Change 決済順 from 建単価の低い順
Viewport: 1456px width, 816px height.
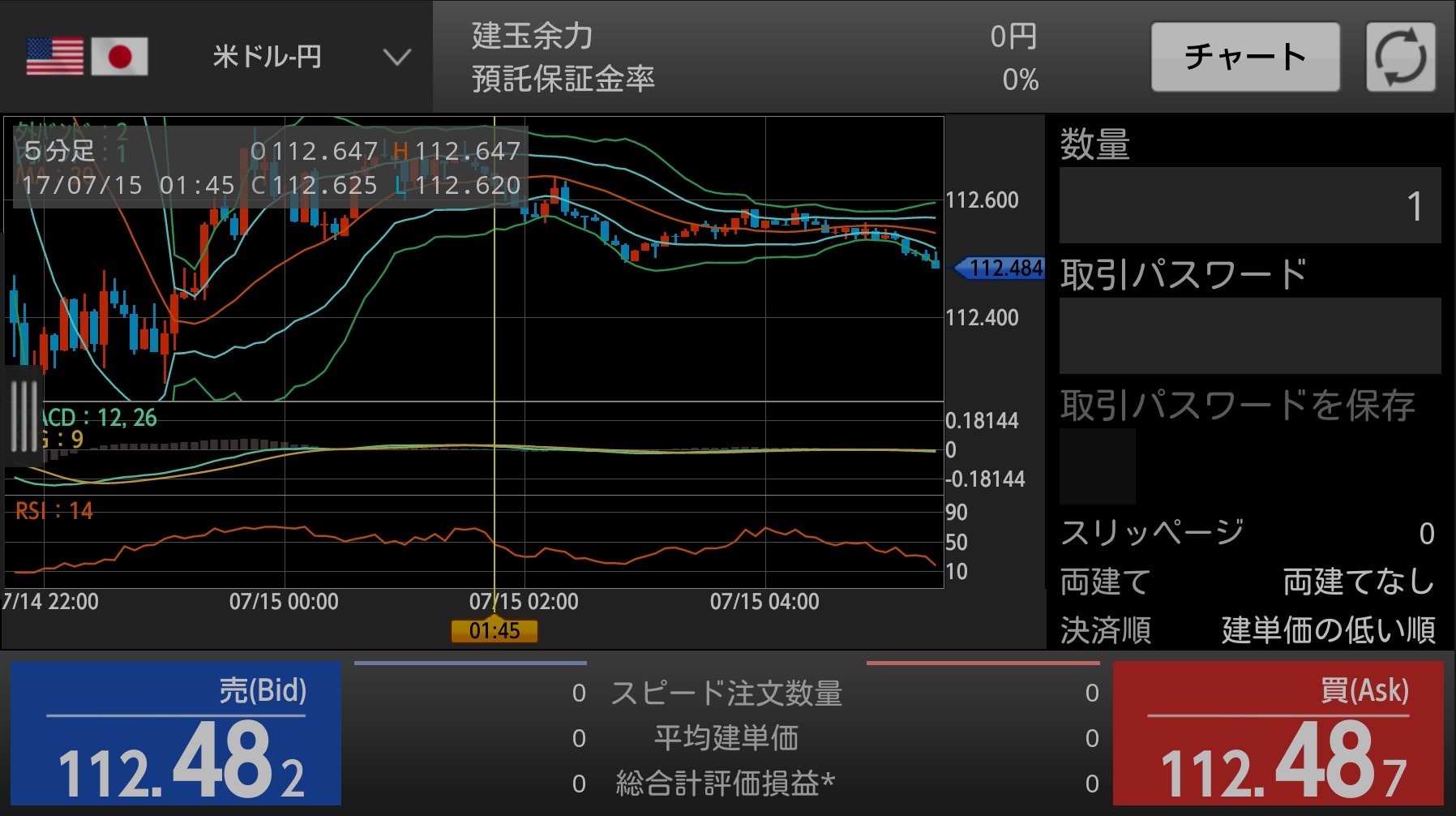point(1328,629)
